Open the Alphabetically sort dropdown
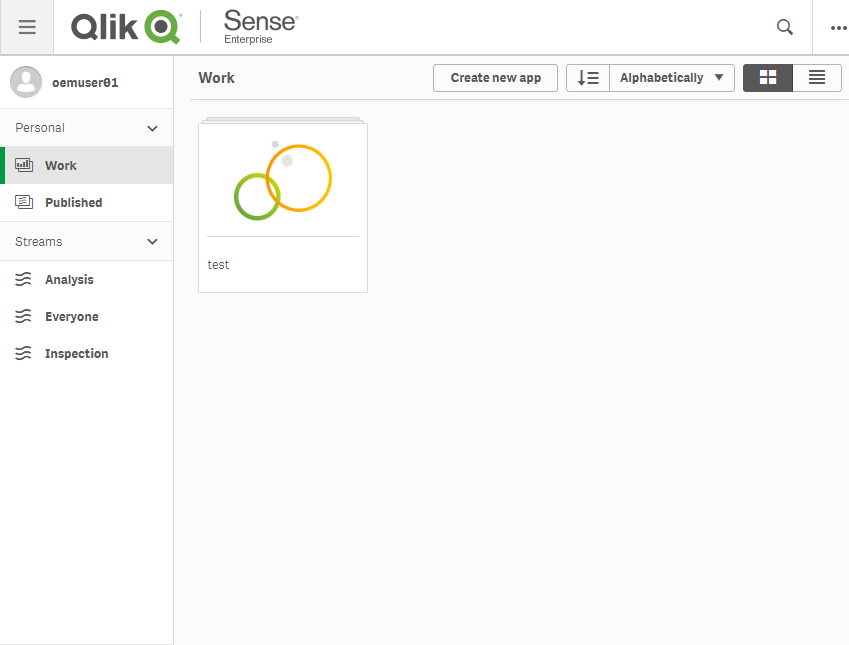Viewport: 849px width, 645px height. coord(671,78)
